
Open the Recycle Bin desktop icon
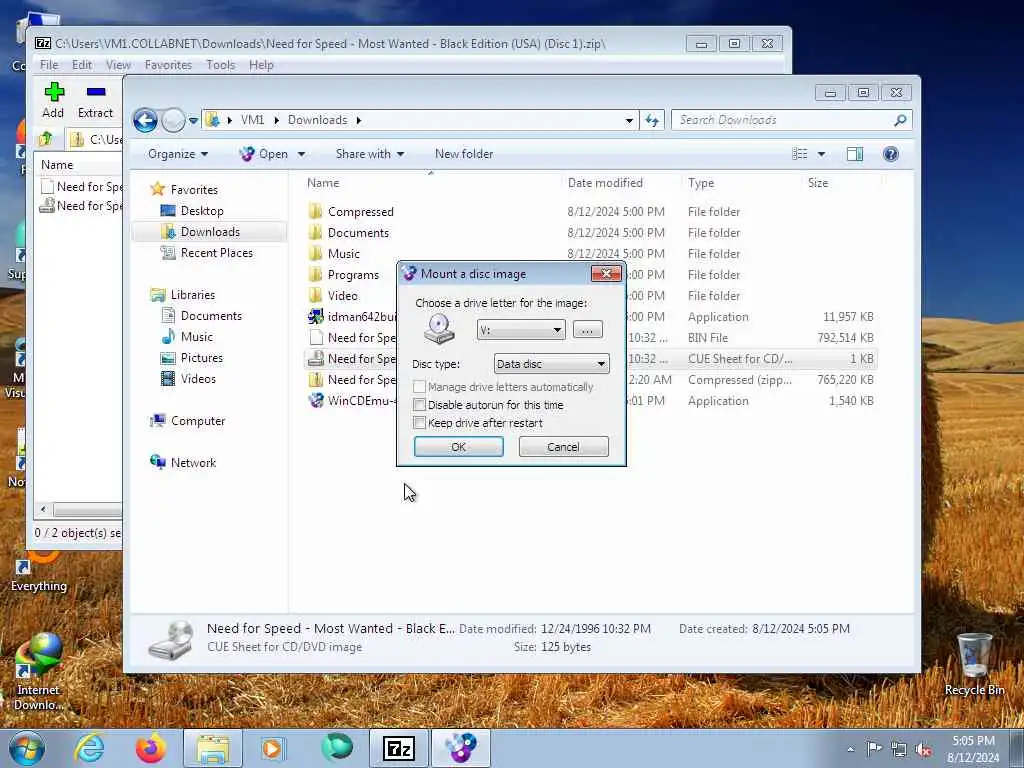pos(974,664)
